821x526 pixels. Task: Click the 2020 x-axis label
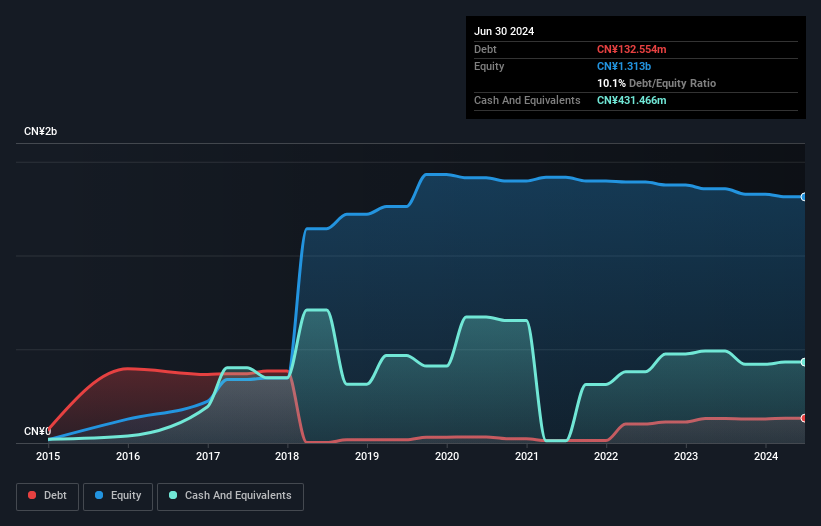(447, 456)
